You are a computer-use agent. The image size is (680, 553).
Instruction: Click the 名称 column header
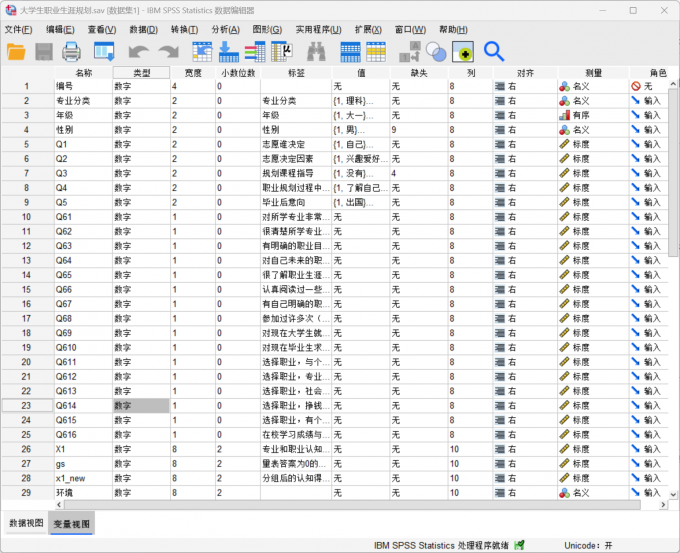click(x=83, y=72)
